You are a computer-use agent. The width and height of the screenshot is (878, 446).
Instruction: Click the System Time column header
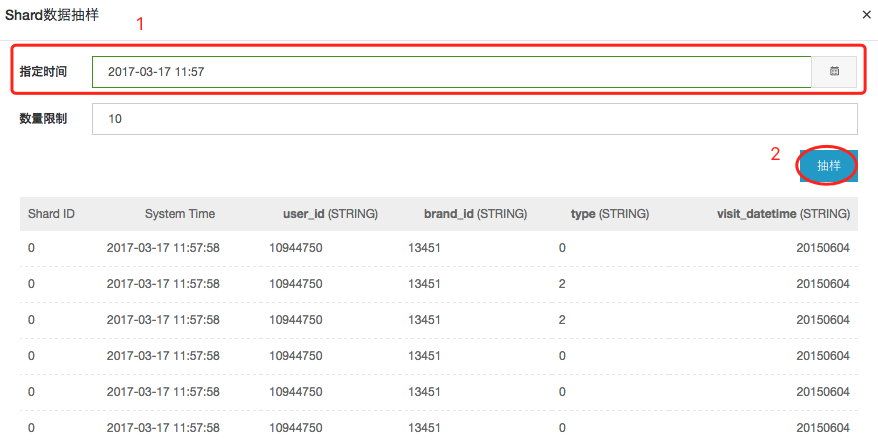tap(180, 214)
